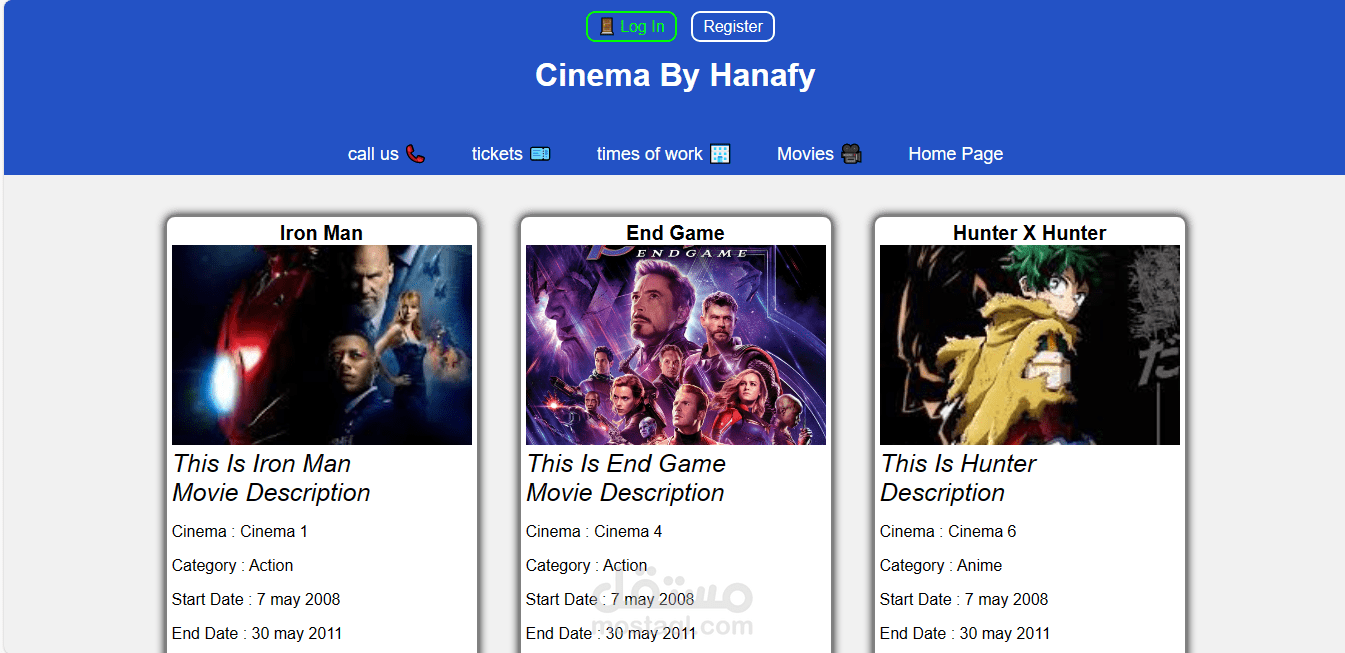
Task: Click End Game's 'Category : Action' text
Action: pyautogui.click(x=587, y=565)
